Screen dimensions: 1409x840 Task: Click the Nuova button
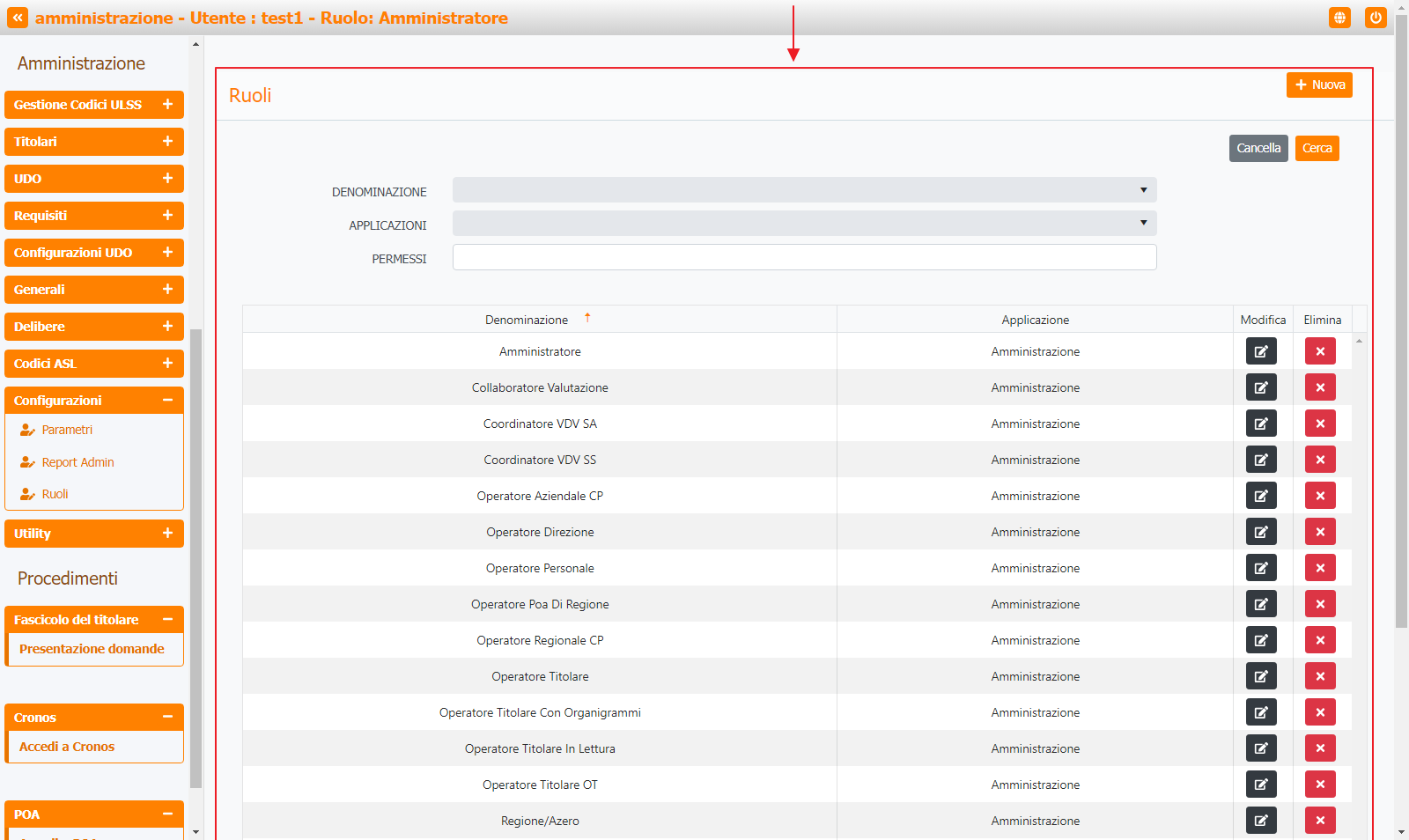(1319, 85)
